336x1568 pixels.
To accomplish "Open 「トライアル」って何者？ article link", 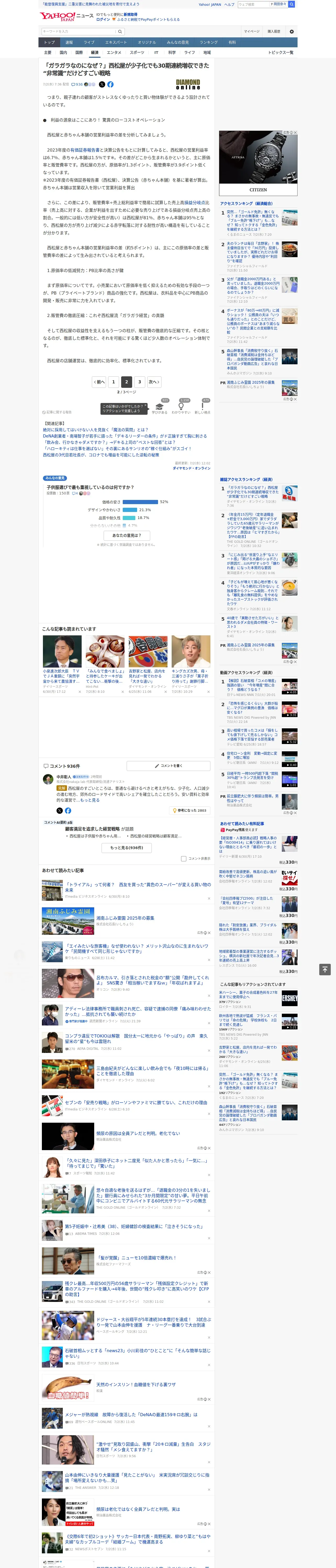I will pyautogui.click(x=138, y=887).
